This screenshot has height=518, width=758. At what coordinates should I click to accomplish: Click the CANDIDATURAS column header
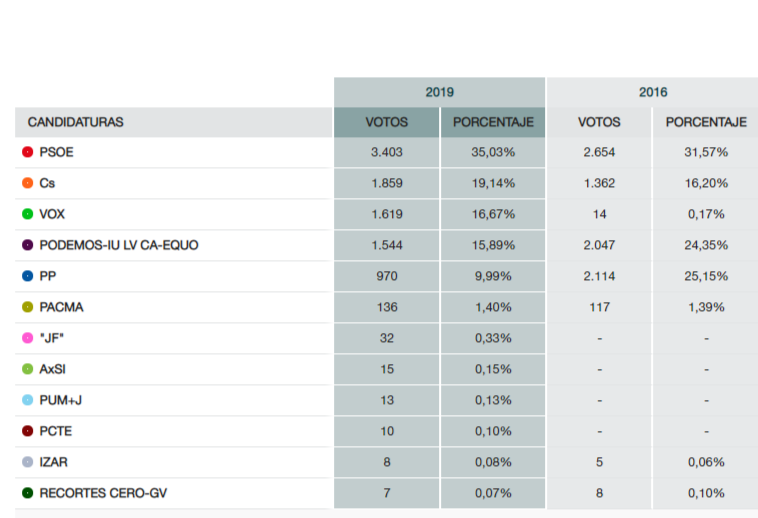click(x=76, y=122)
